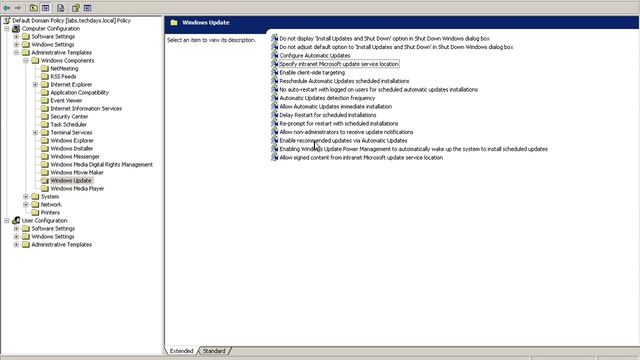Expand Windows Settings under Computer Configuration

(x=16, y=44)
